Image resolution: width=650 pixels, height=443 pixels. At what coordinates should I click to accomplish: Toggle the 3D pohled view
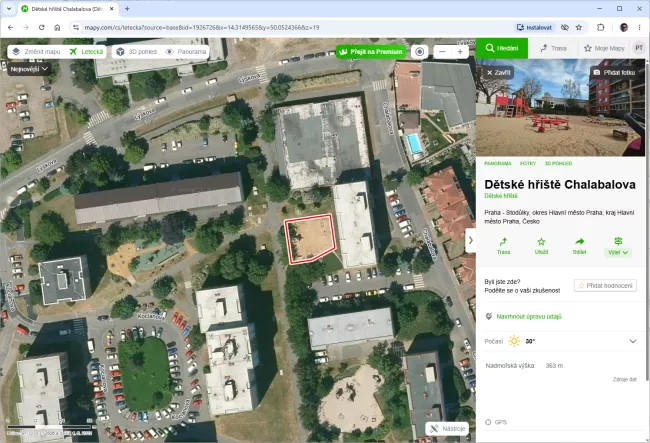click(x=137, y=52)
